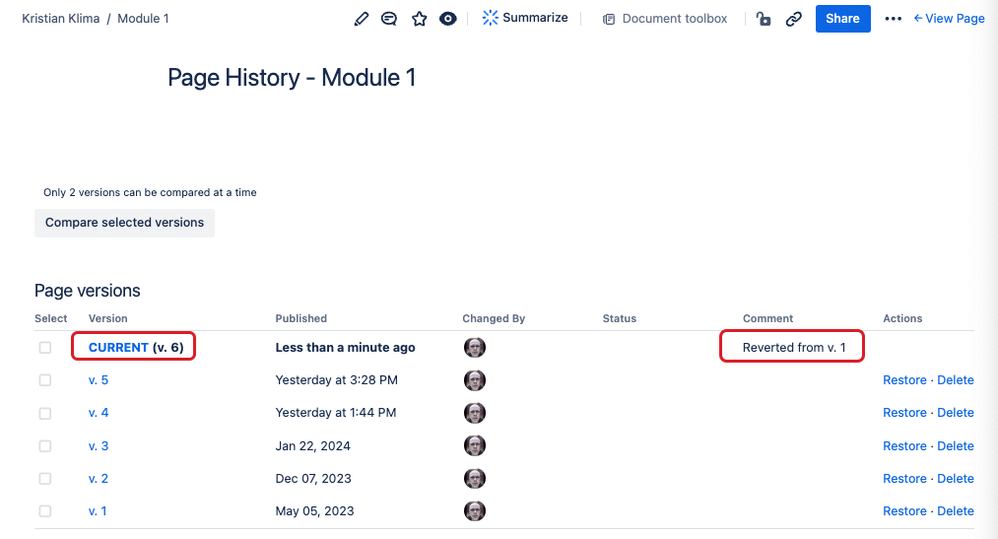Select checkbox for version v. 3
This screenshot has width=998, height=539.
tap(45, 446)
